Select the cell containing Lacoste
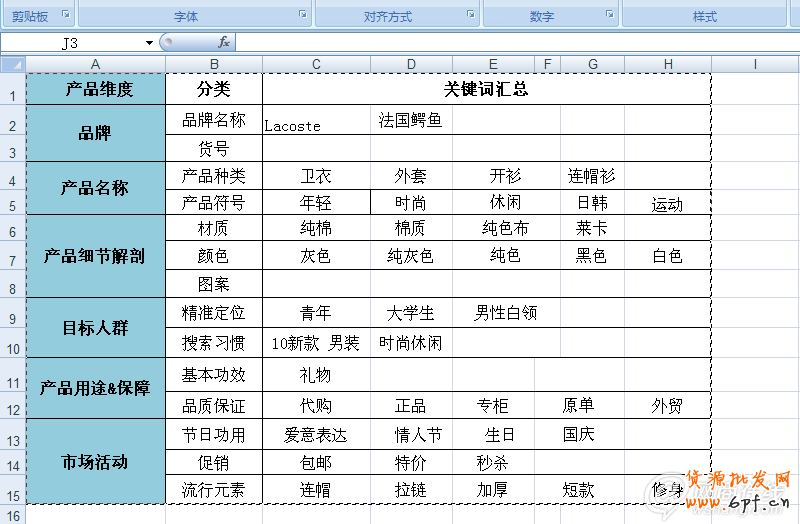The image size is (800, 524). [x=316, y=123]
